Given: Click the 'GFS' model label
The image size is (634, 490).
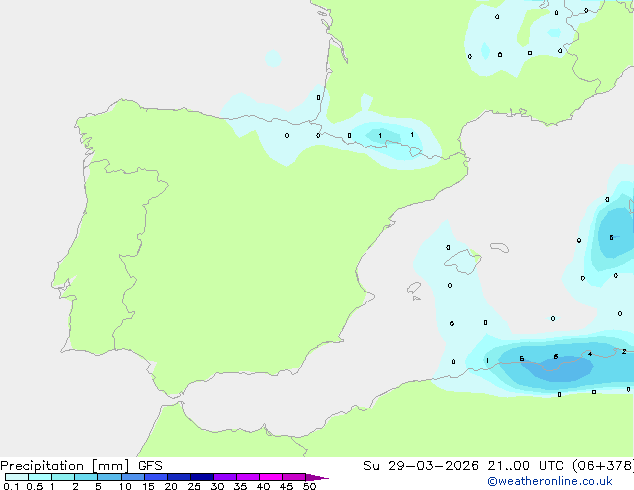Looking at the screenshot, I should (x=150, y=466).
